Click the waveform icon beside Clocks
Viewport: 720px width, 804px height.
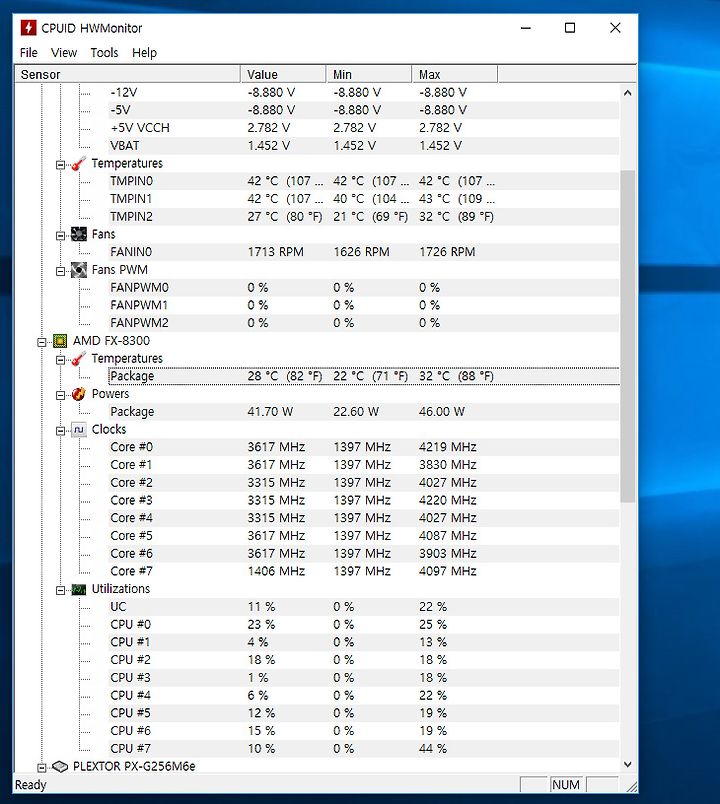[x=78, y=430]
